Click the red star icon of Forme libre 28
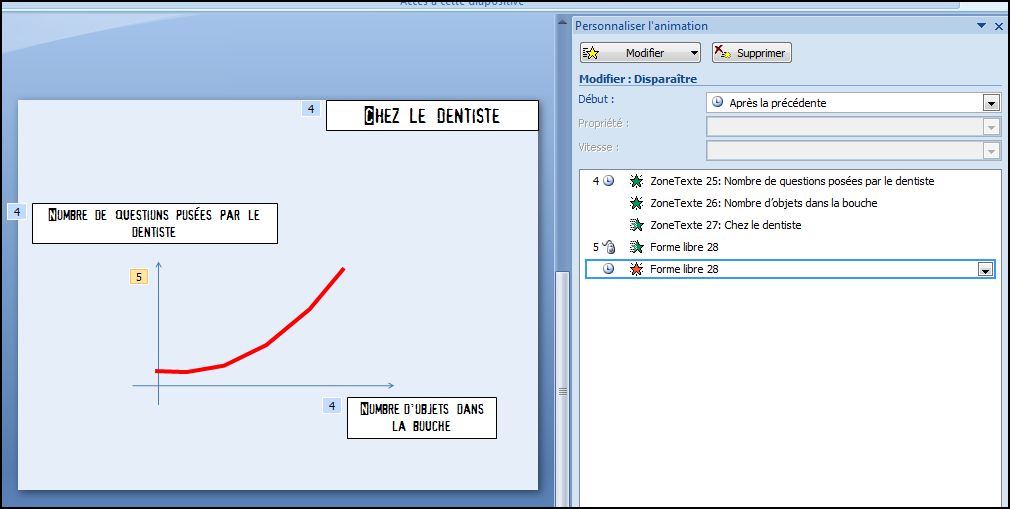Image resolution: width=1010 pixels, height=509 pixels. tap(636, 269)
